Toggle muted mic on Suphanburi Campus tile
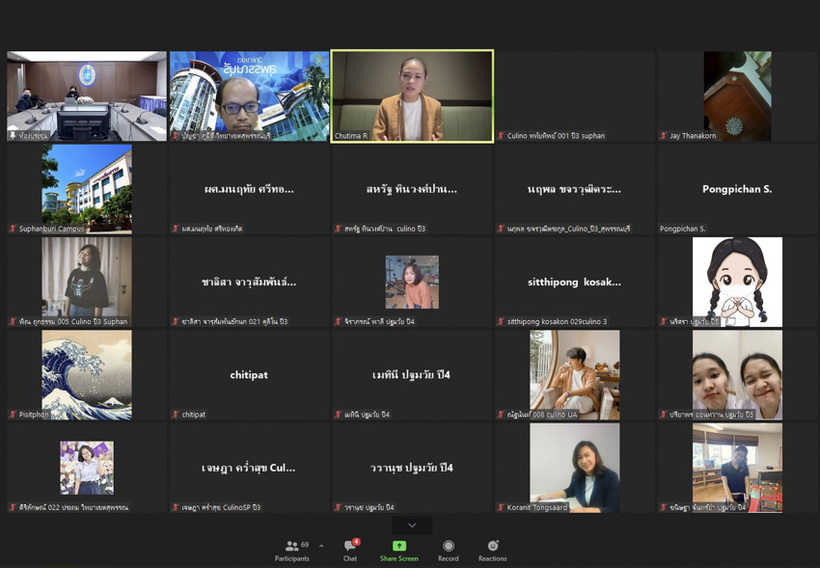Screen dimensions: 820x568 pos(12,229)
